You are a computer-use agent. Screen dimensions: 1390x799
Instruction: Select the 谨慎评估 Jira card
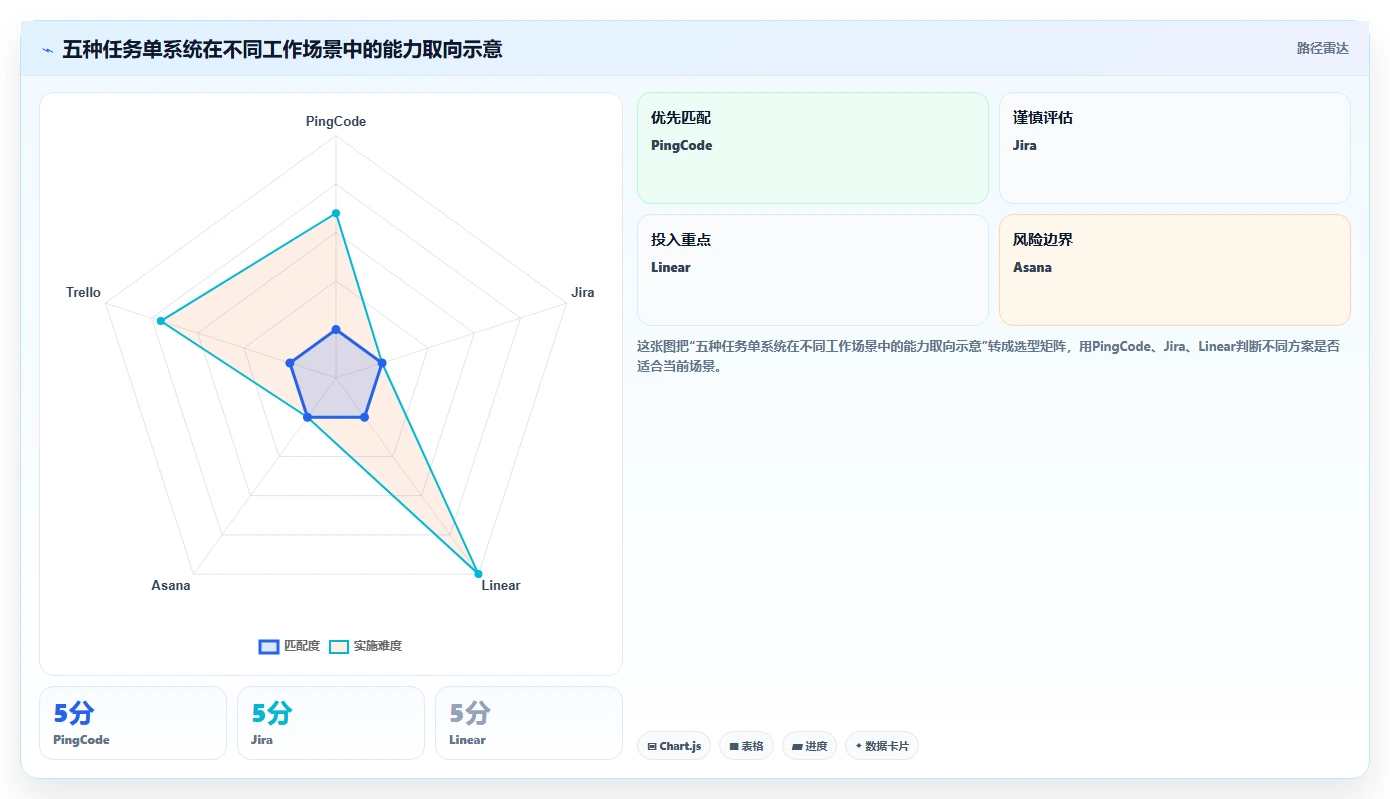point(1174,148)
